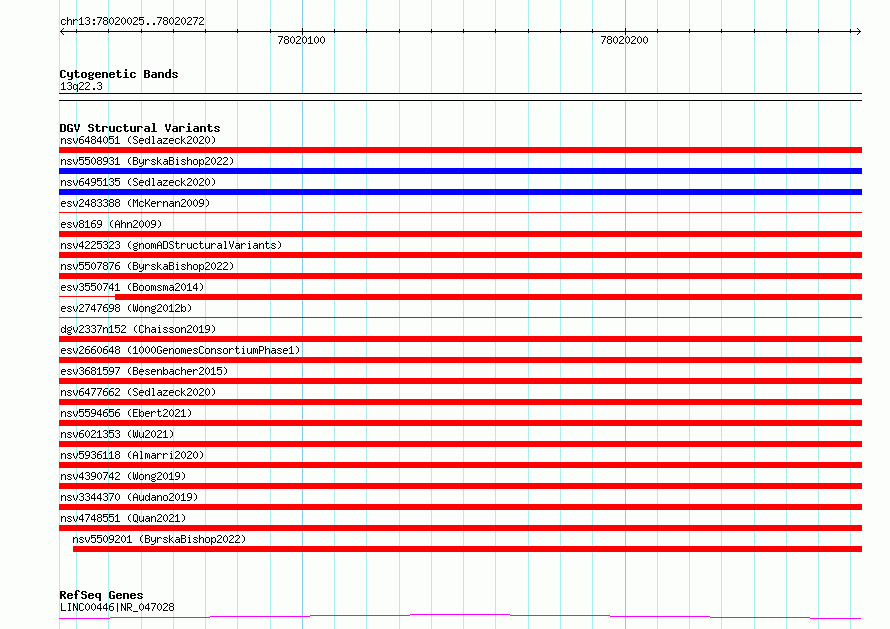Click the nsv6495135 (Sedlazeck2020) label
Screen dimensions: 890x629
pyautogui.click(x=138, y=182)
